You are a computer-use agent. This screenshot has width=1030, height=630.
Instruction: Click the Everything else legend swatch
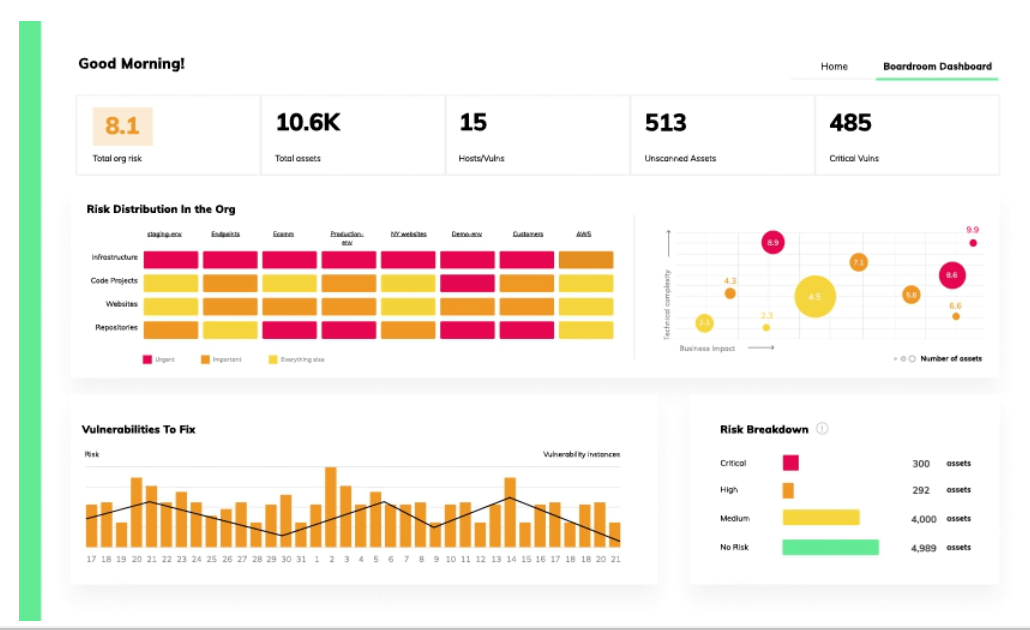click(273, 359)
